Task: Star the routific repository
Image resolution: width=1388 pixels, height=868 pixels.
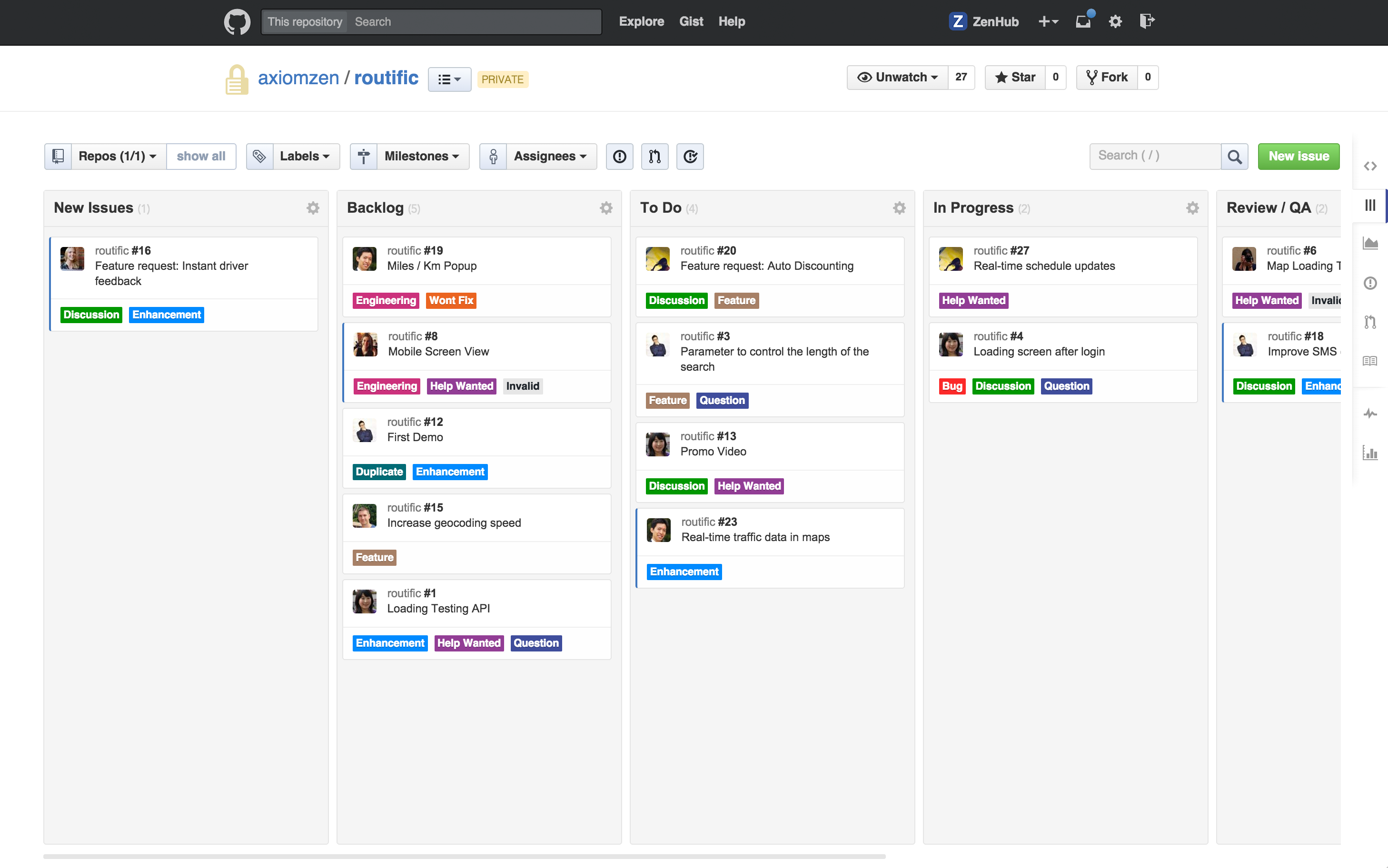Action: coord(1015,77)
